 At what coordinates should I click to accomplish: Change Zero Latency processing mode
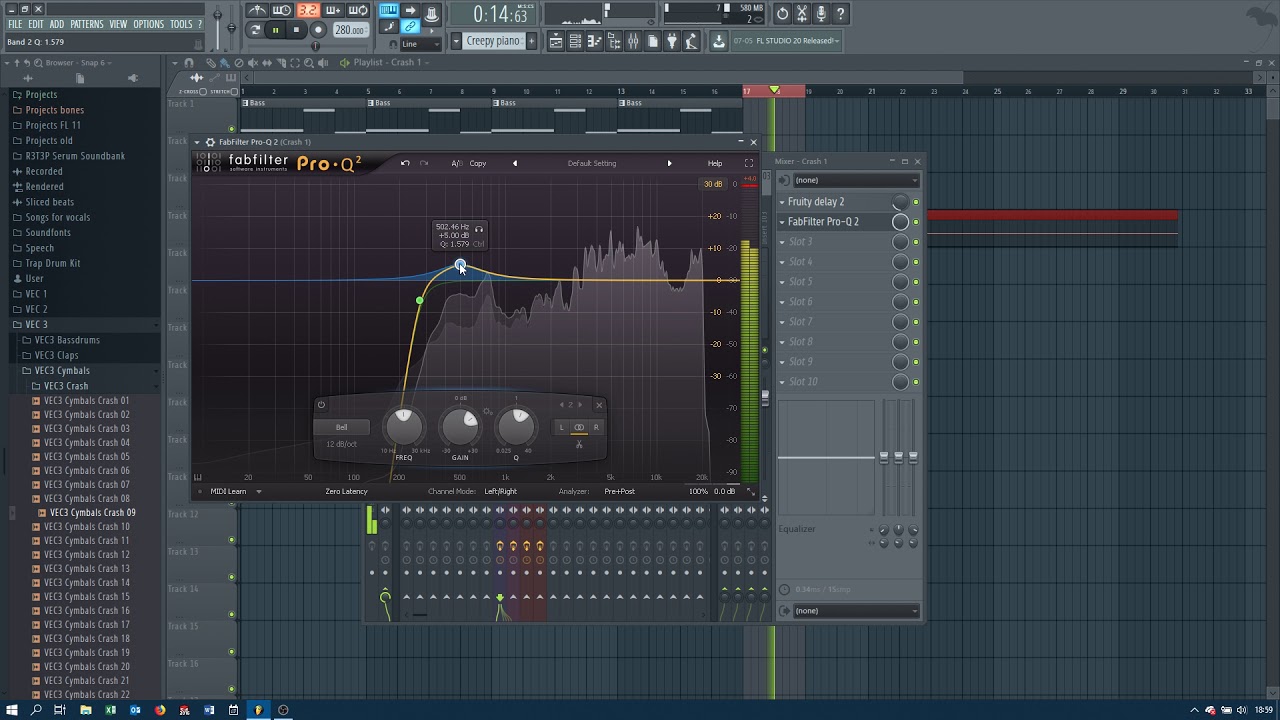click(x=346, y=491)
